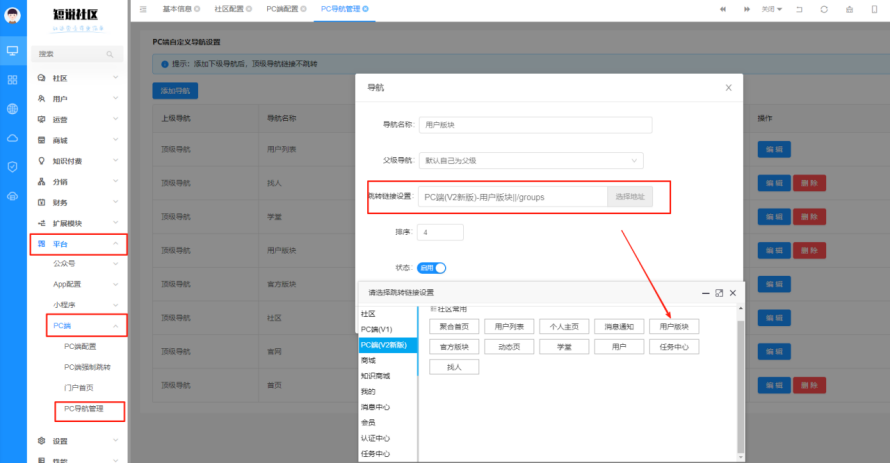Open the user avatar in the top-left corner
Image resolution: width=890 pixels, height=463 pixels.
tap(12, 15)
